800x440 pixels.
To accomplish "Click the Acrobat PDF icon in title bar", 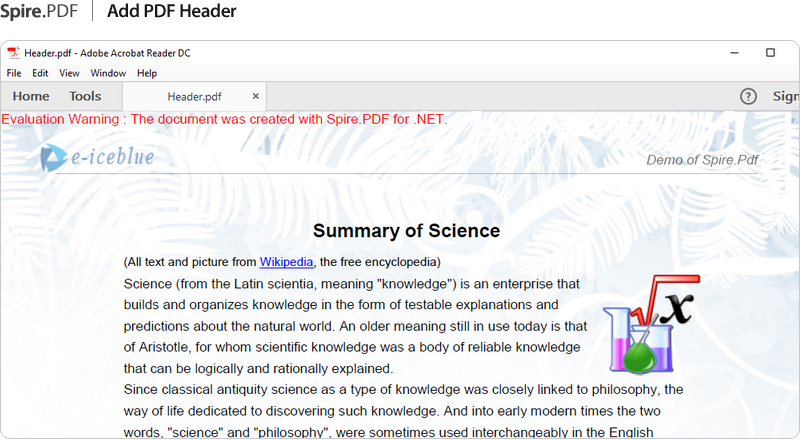I will click(14, 53).
